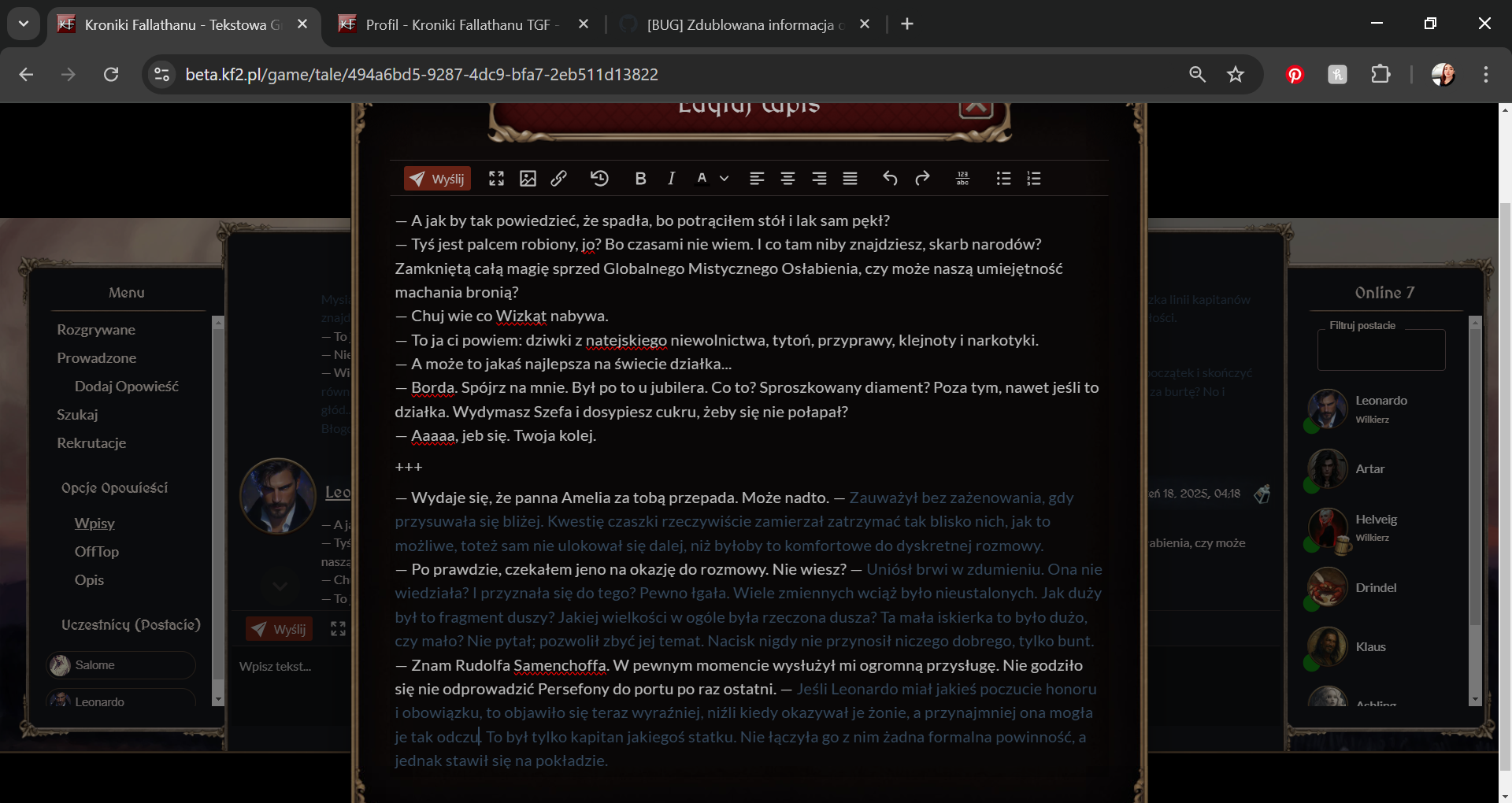Toggle italic formatting
Image resolution: width=1512 pixels, height=803 pixels.
[x=671, y=179]
